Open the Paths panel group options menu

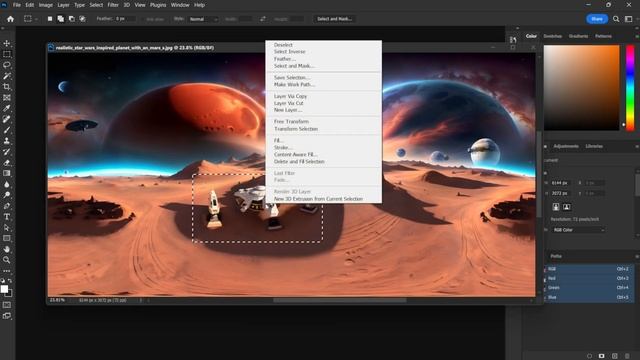637,256
